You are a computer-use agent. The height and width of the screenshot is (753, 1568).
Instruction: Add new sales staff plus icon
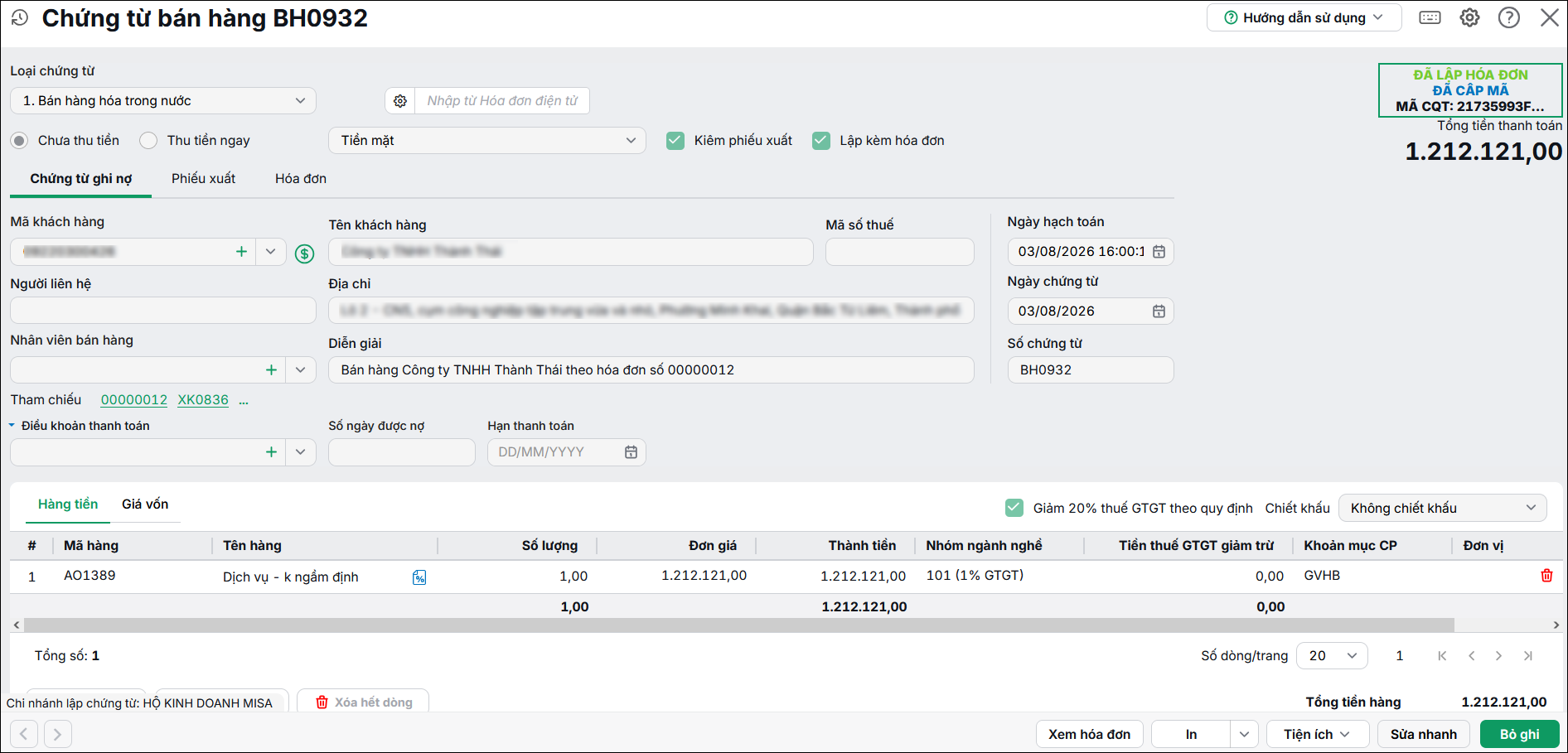271,370
